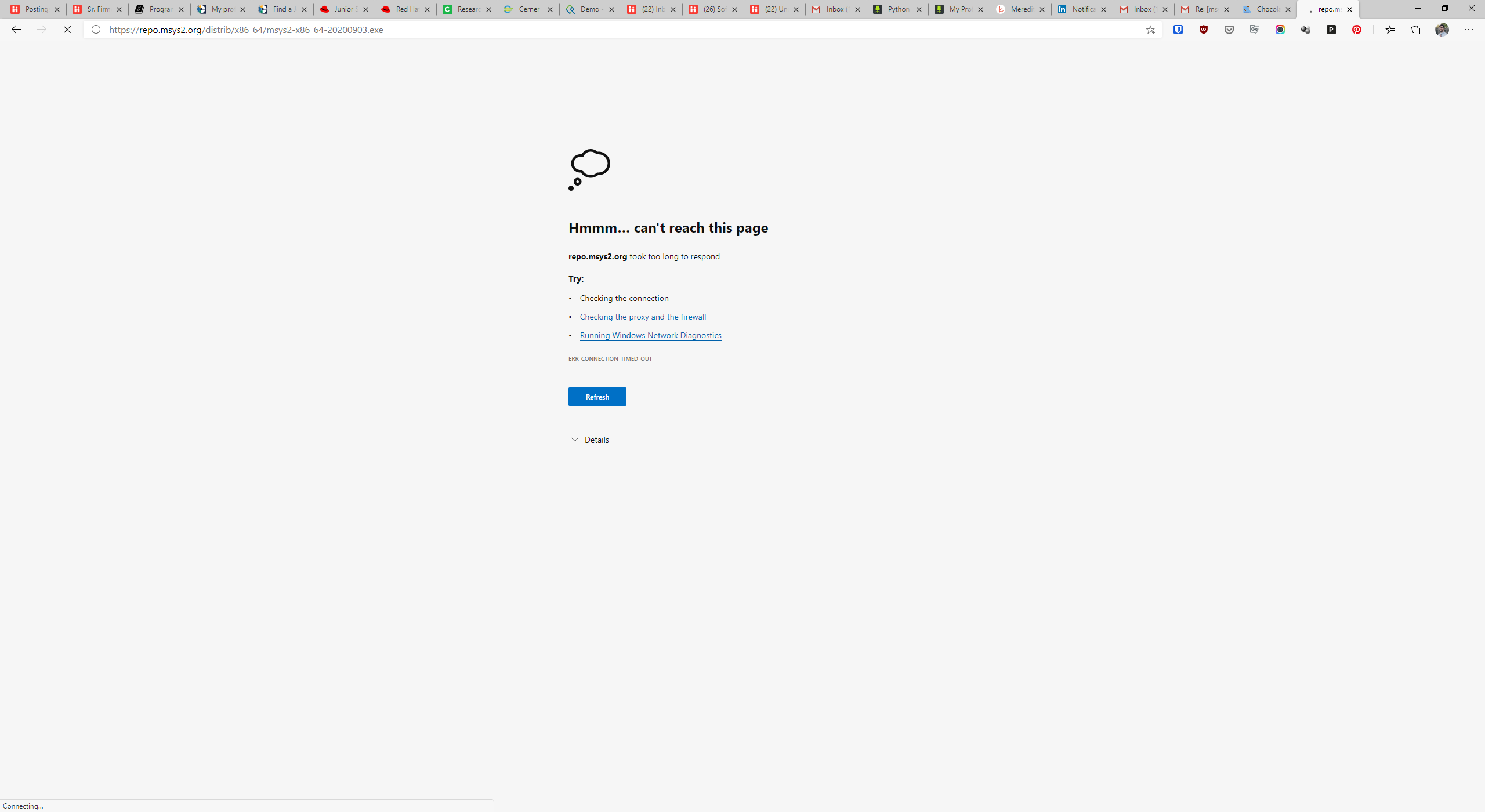Click the back navigation arrow
The width and height of the screenshot is (1485, 812).
[16, 30]
